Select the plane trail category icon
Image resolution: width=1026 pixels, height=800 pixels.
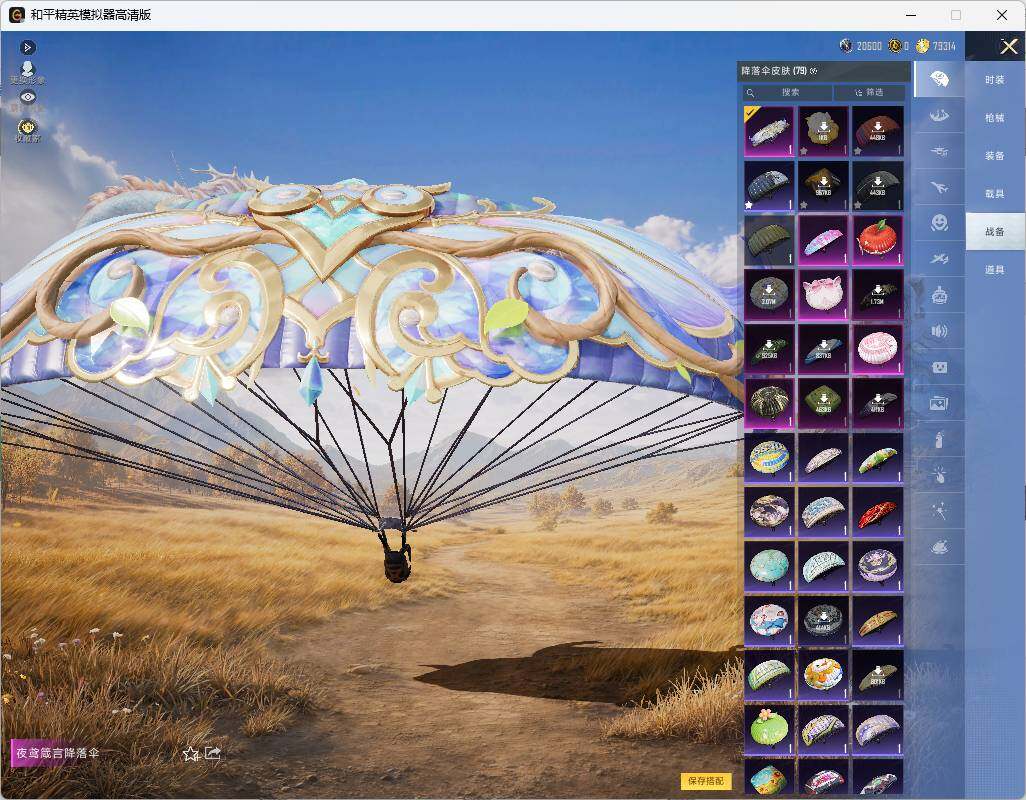point(939,260)
